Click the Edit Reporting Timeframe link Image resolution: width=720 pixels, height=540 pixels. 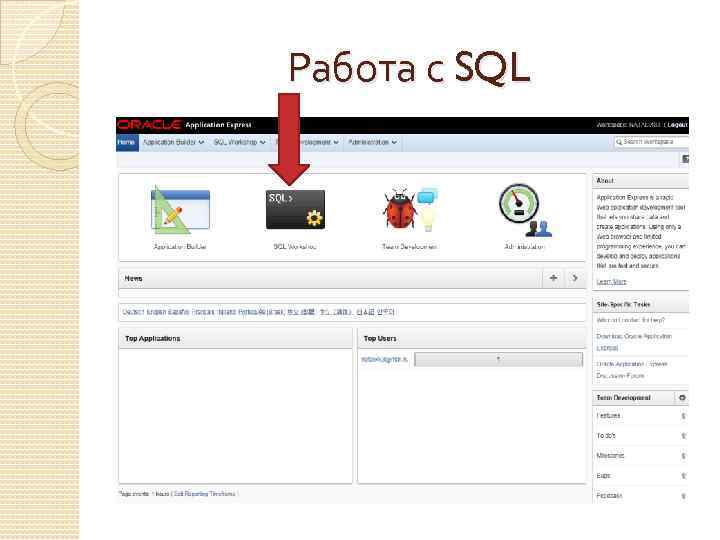pyautogui.click(x=204, y=494)
